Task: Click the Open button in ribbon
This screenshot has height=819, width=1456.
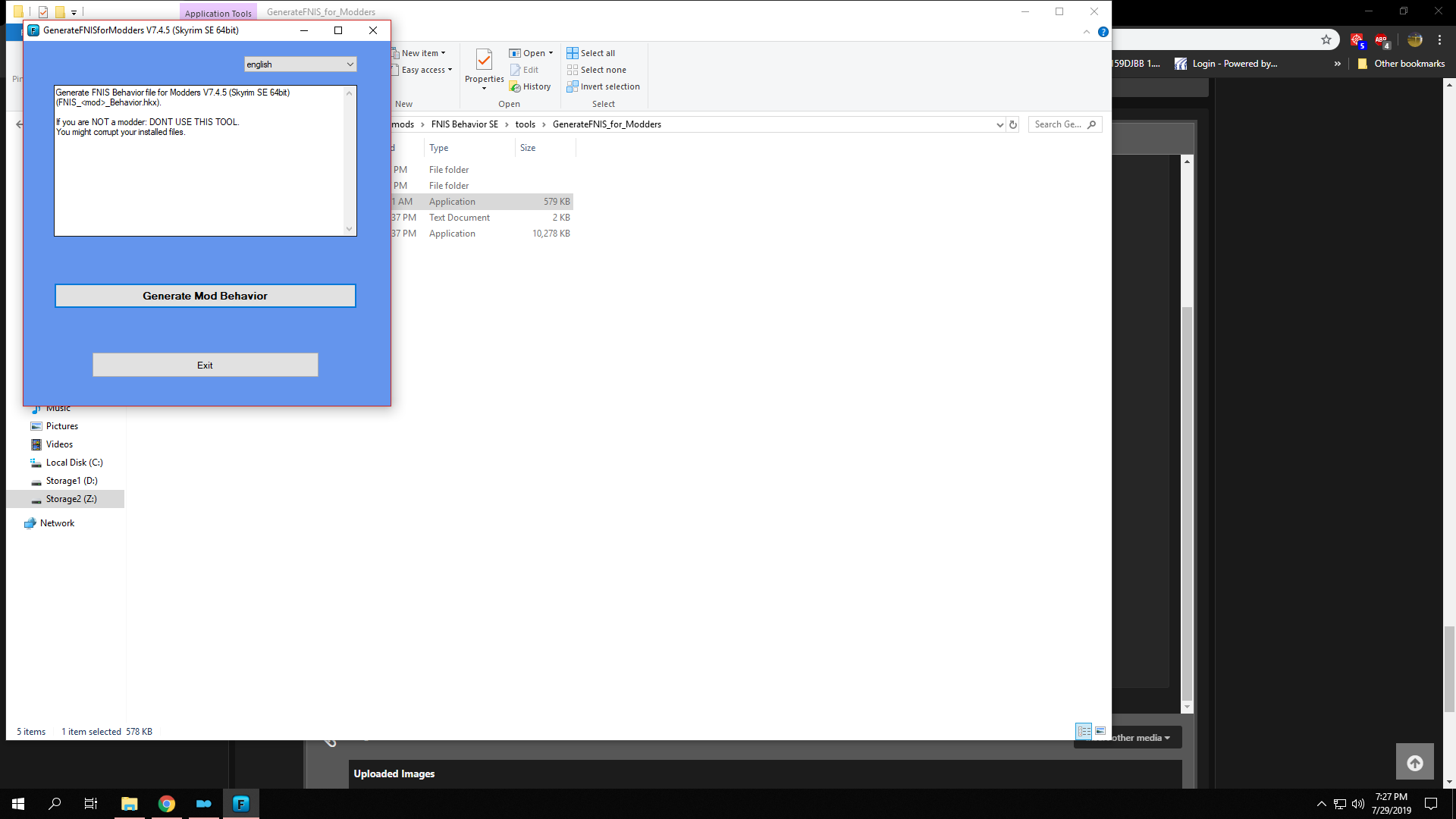Action: pos(528,53)
